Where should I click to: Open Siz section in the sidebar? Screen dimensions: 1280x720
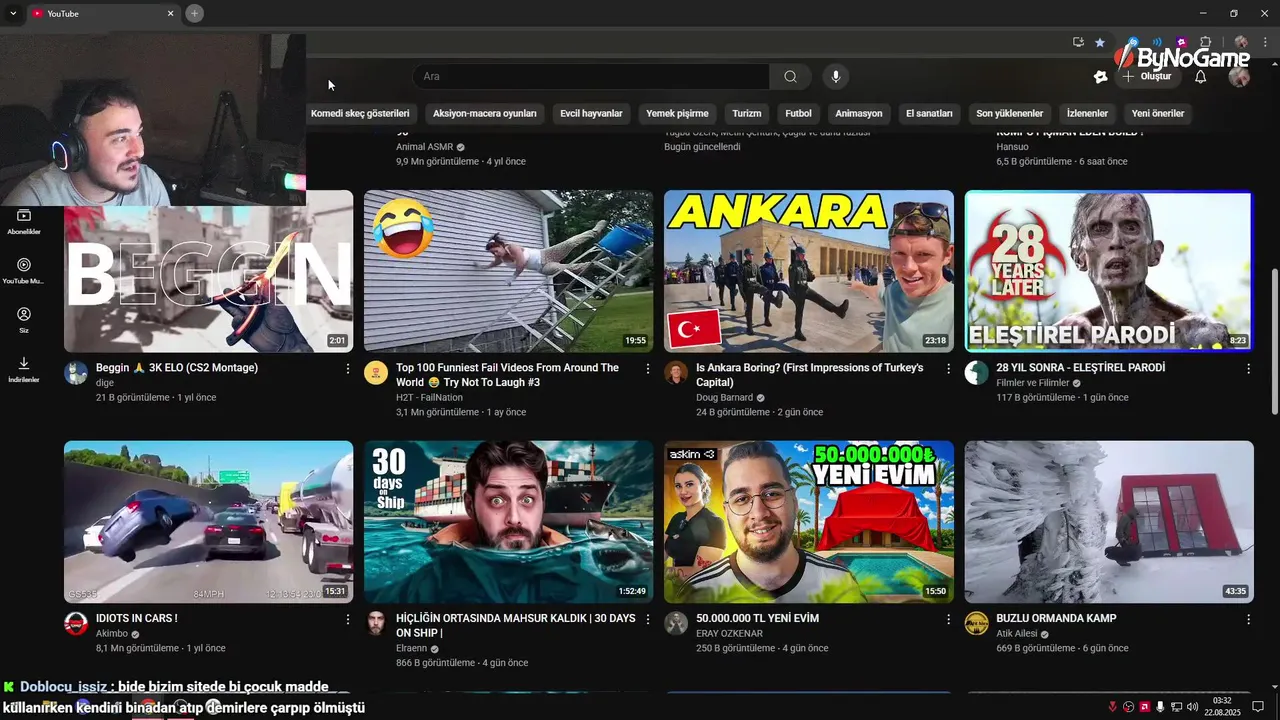24,320
